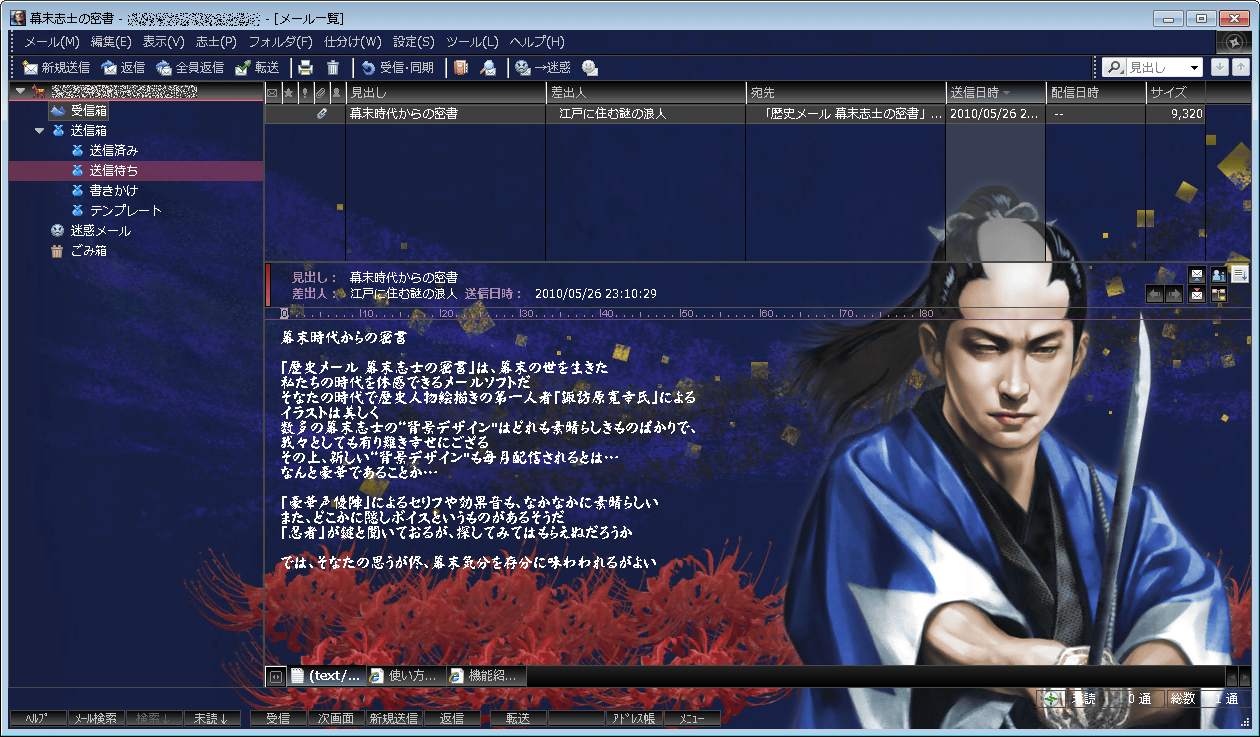The image size is (1260, 737).
Task: Select the 幕末時代からの密書 mail row
Action: click(x=735, y=113)
